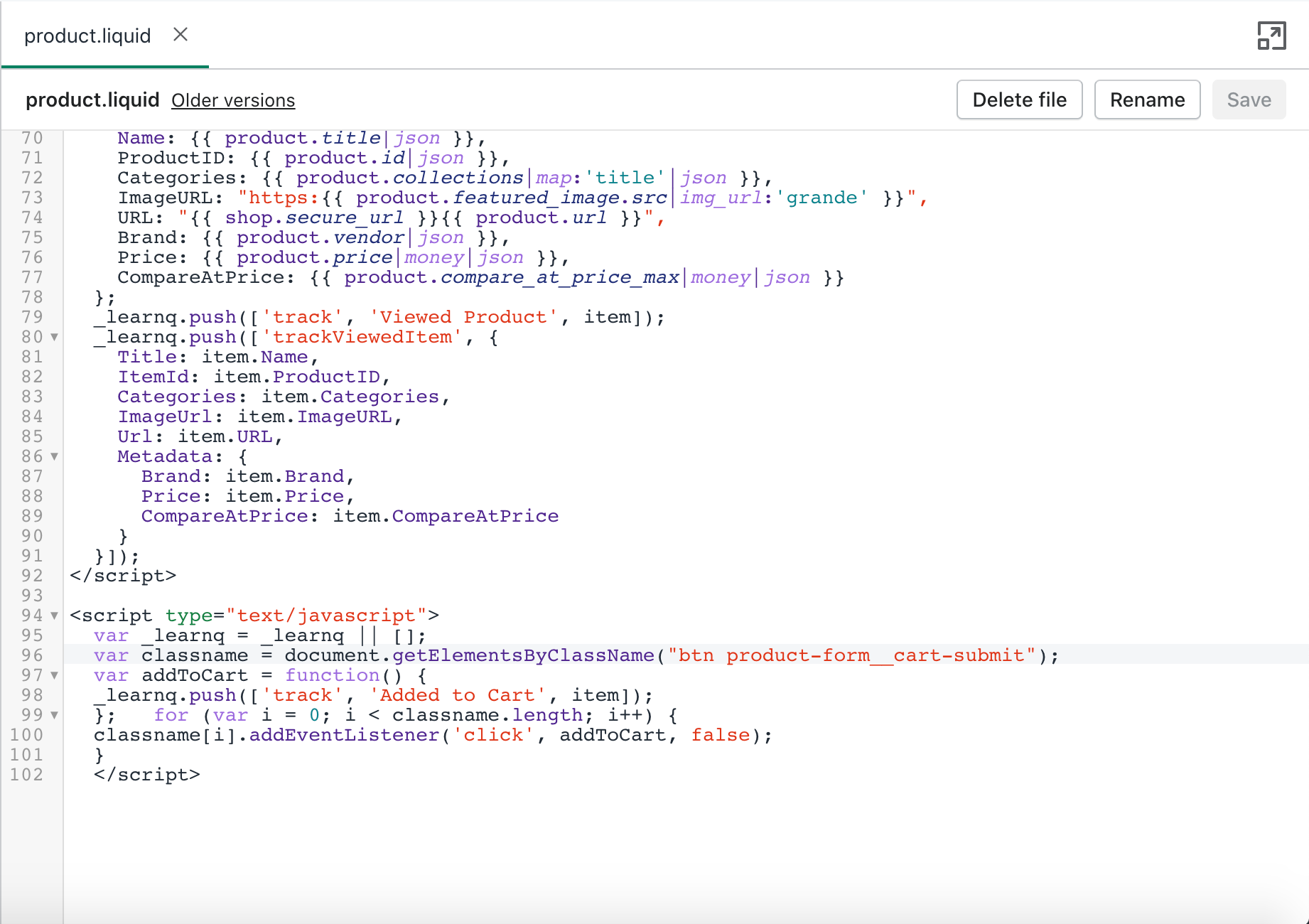This screenshot has width=1309, height=924.
Task: Collapse code fold at line 94
Action: [54, 616]
